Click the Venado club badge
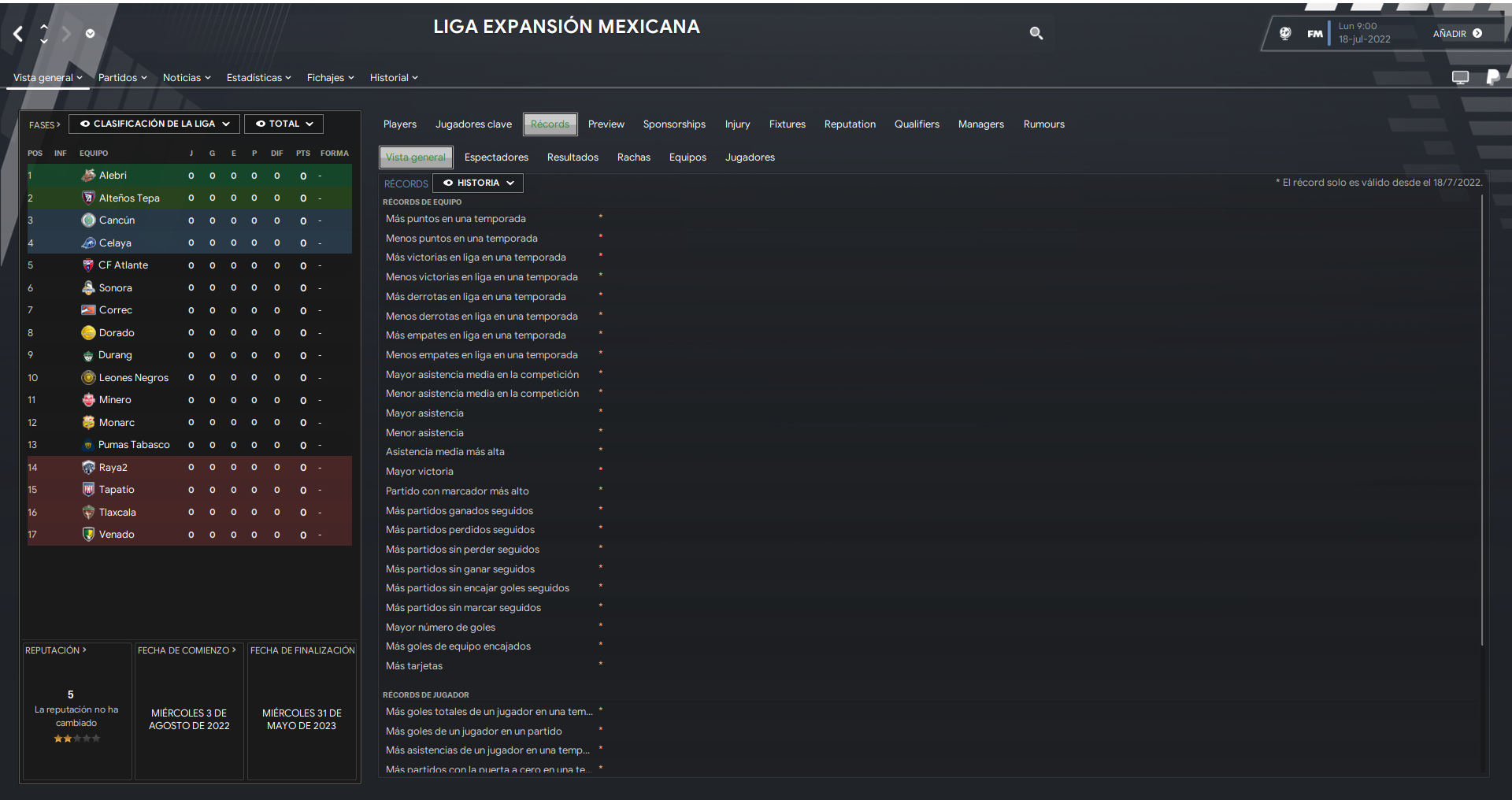 (x=88, y=534)
